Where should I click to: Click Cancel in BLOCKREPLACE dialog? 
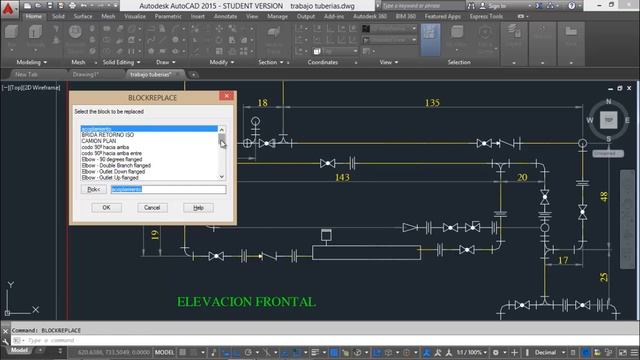click(152, 208)
